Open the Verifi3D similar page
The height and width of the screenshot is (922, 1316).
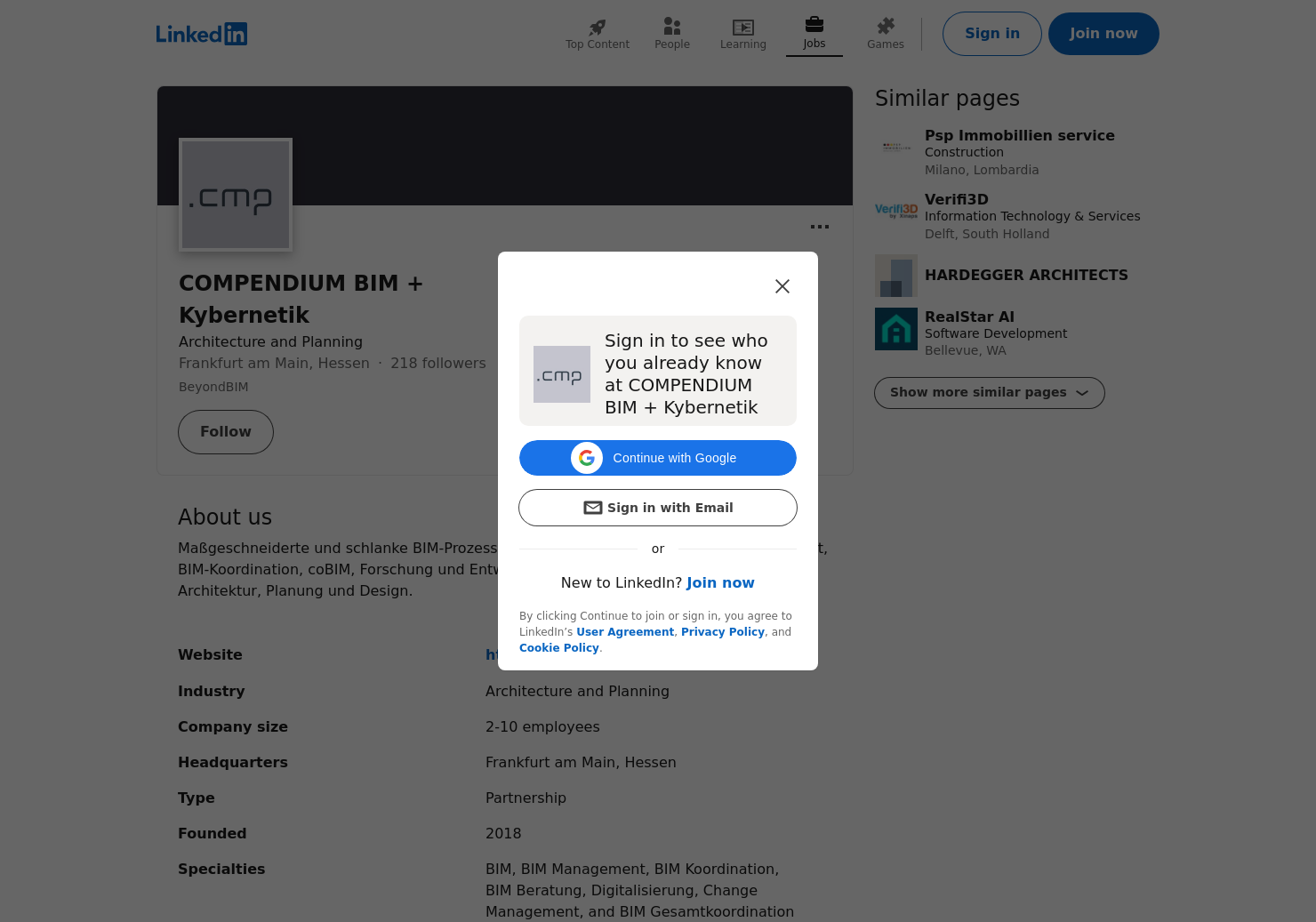pyautogui.click(x=957, y=200)
